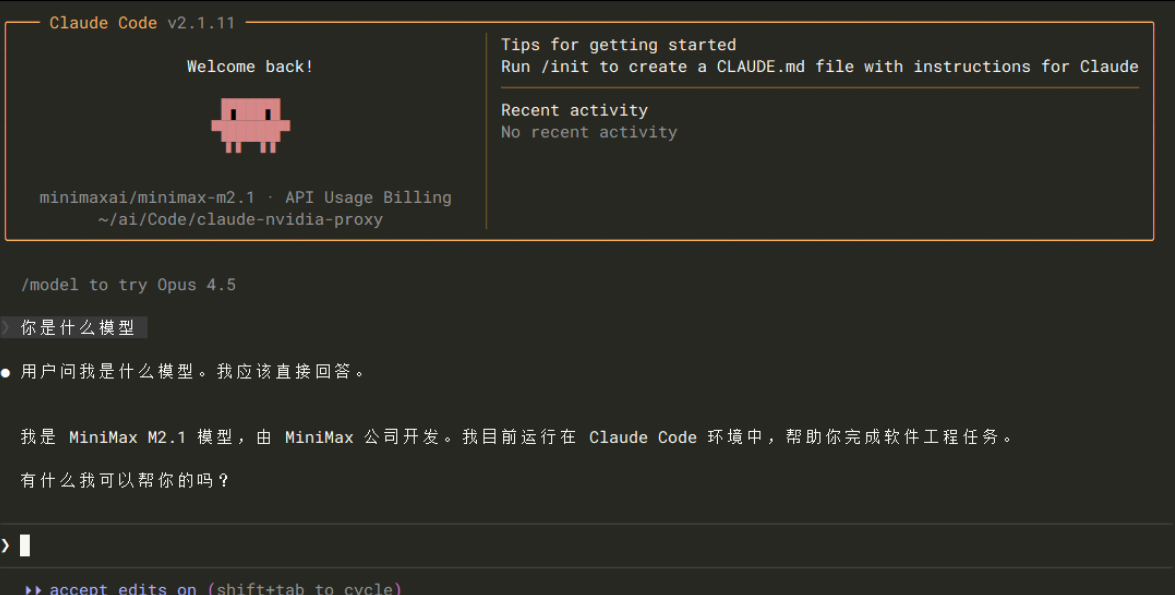
Task: Click the "No recent activity" text
Action: [588, 132]
